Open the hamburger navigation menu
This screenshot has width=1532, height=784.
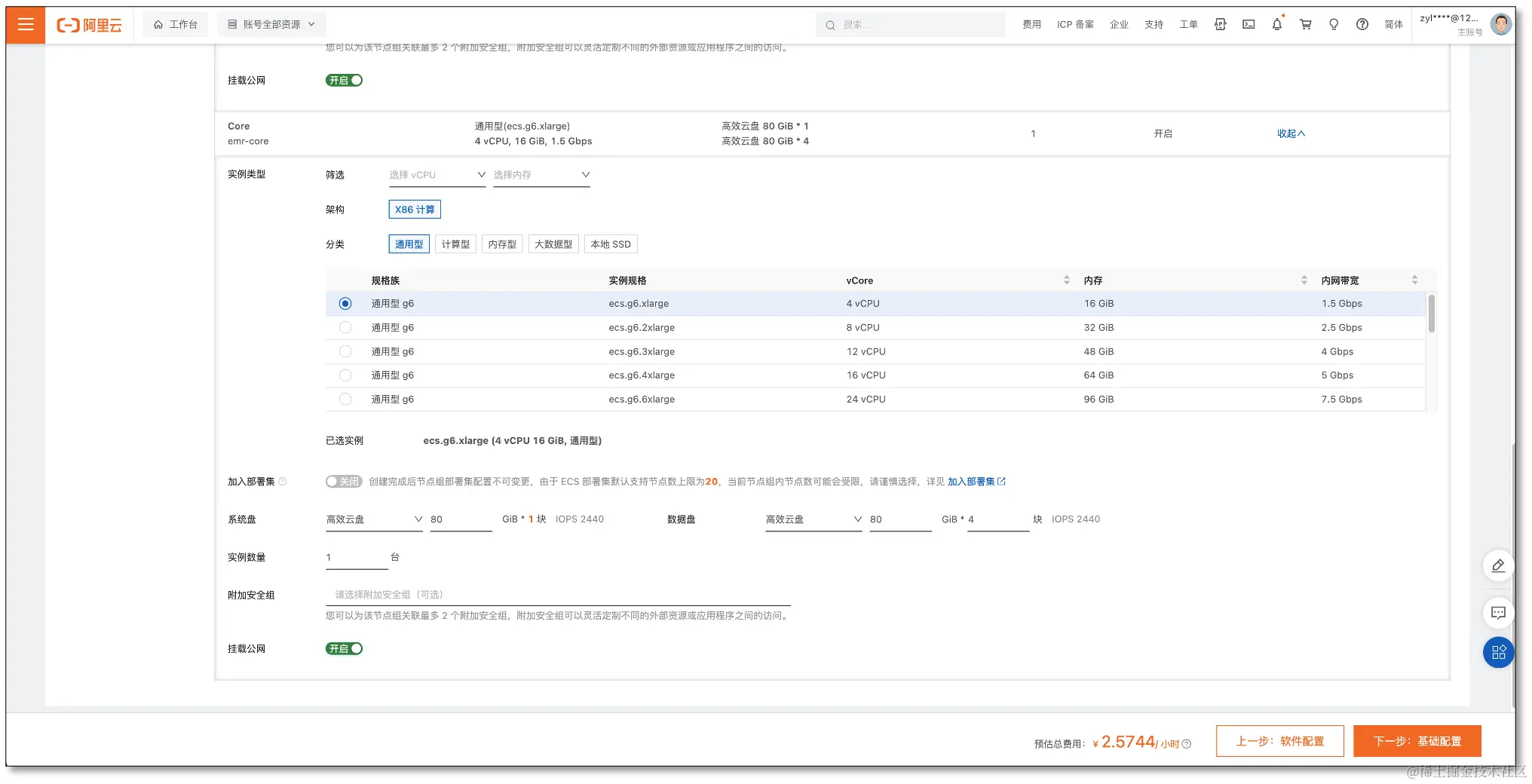pyautogui.click(x=26, y=25)
